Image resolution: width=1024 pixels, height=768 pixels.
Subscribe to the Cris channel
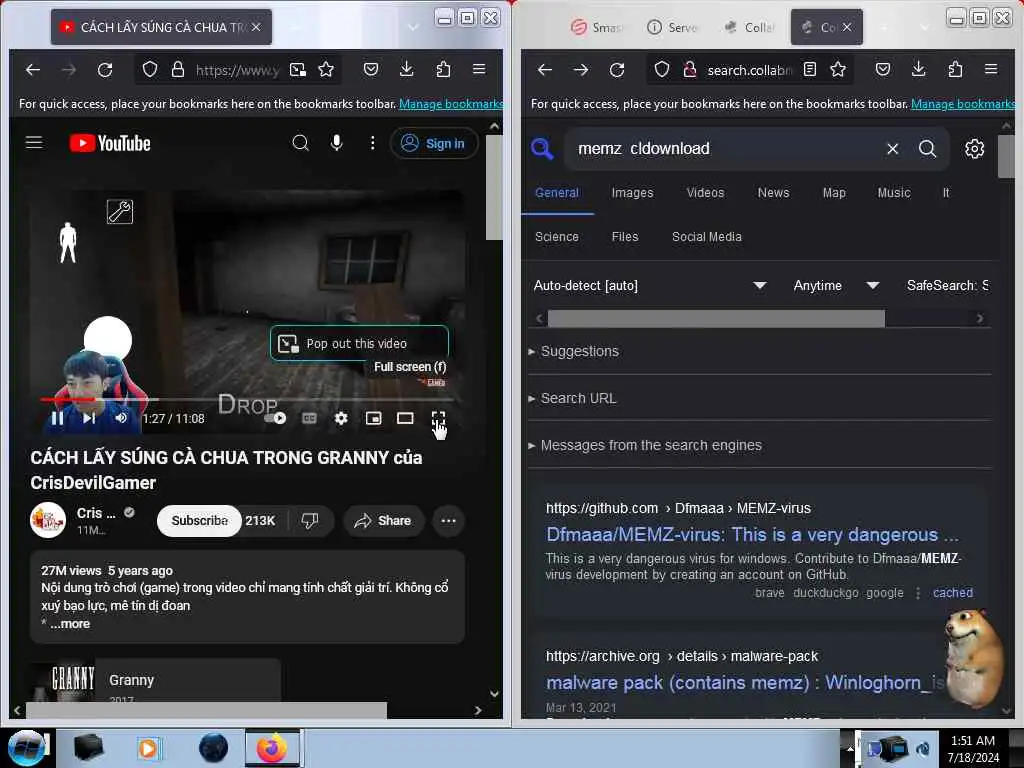coord(199,520)
